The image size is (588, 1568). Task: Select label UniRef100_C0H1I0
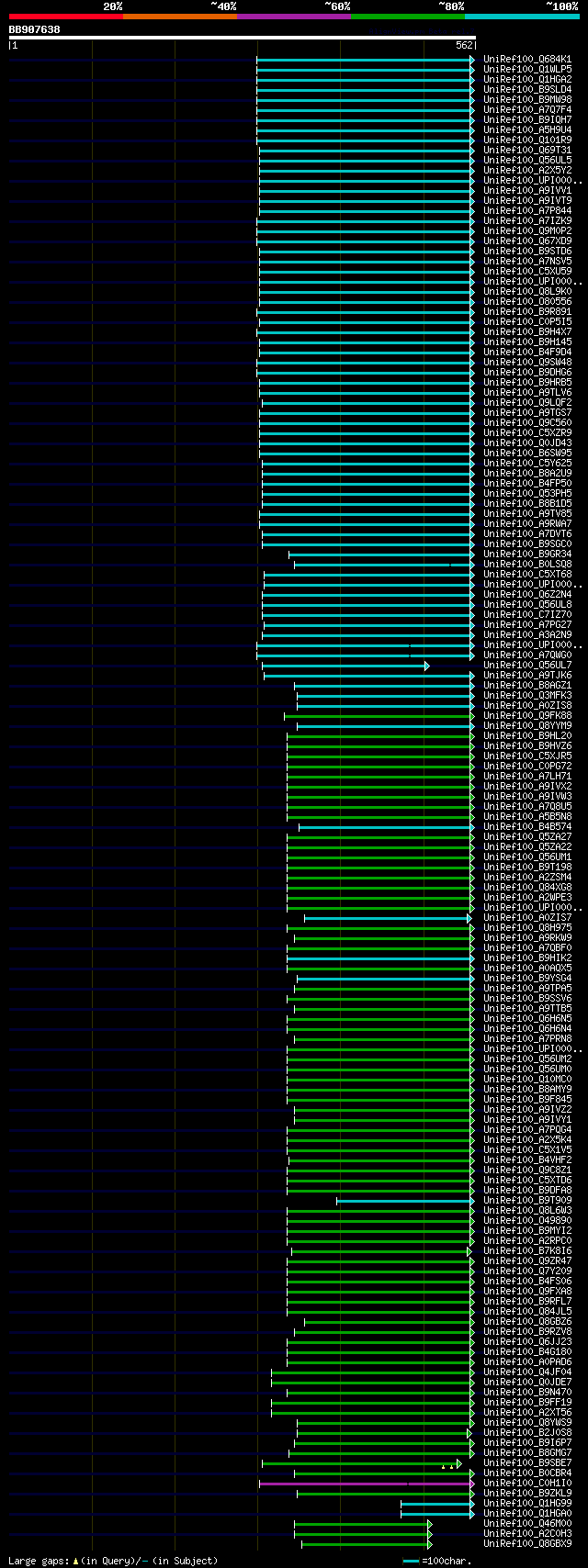[x=527, y=1484]
